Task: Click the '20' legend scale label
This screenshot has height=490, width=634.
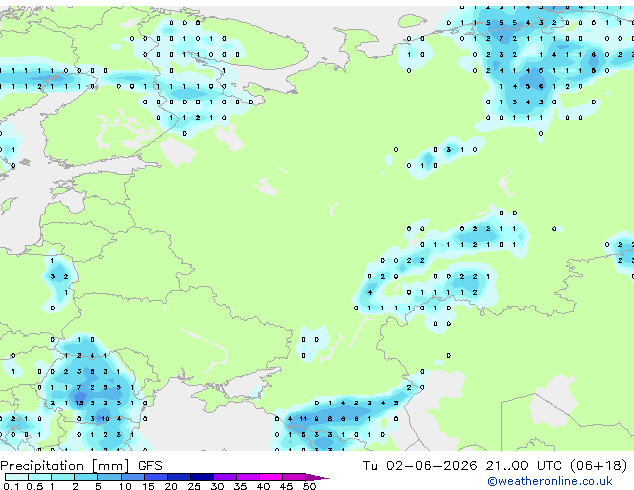Action: click(x=171, y=486)
